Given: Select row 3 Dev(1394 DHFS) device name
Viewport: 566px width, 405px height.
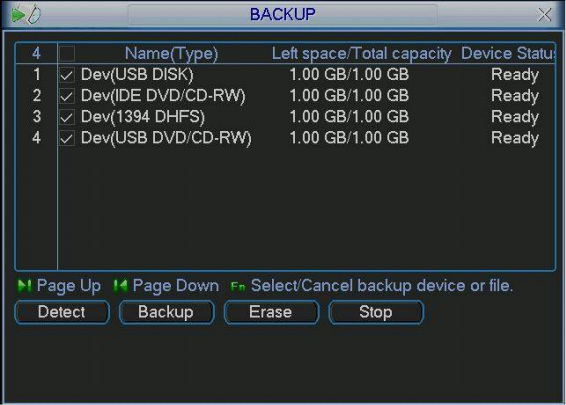Looking at the screenshot, I should coord(143,117).
